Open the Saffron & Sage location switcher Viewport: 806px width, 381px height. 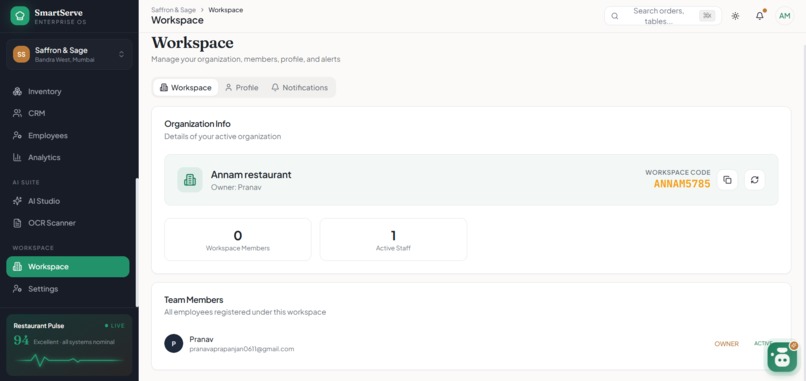(x=69, y=54)
